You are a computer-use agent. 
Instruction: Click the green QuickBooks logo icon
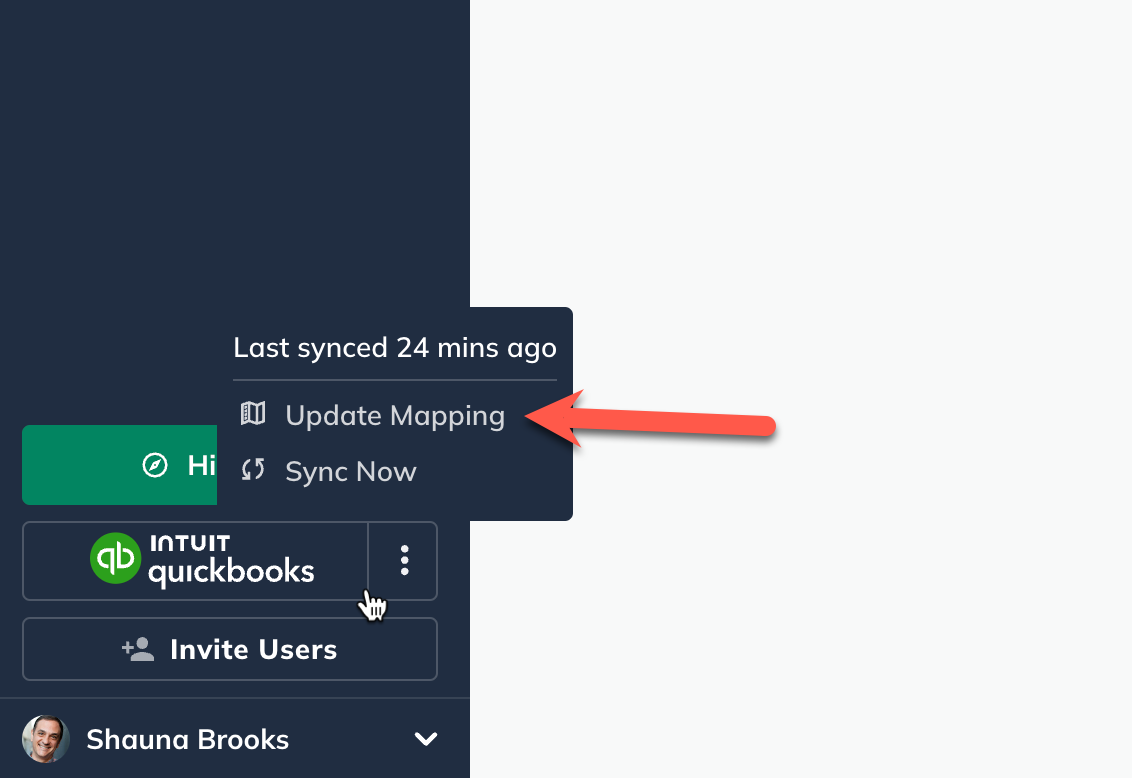coord(116,558)
